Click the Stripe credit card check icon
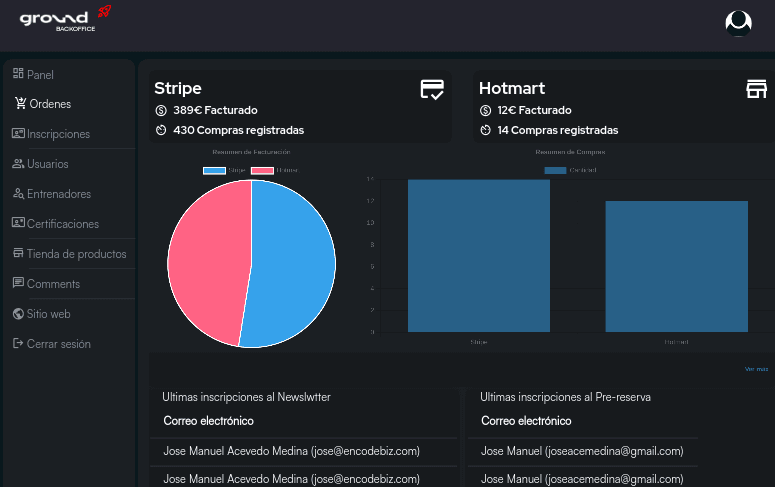Screen dimensions: 775x487 tap(432, 89)
